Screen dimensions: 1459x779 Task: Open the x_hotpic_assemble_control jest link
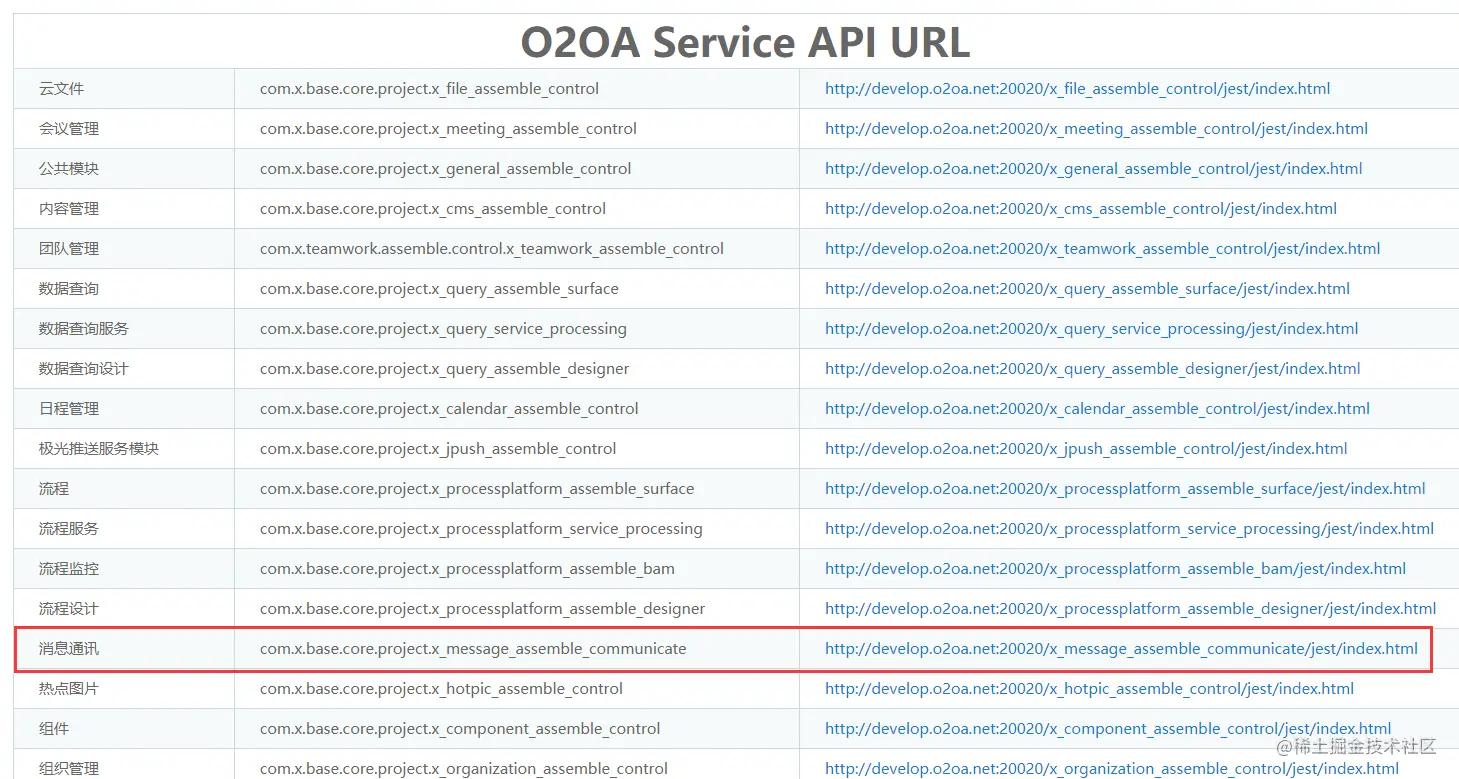(x=1089, y=689)
